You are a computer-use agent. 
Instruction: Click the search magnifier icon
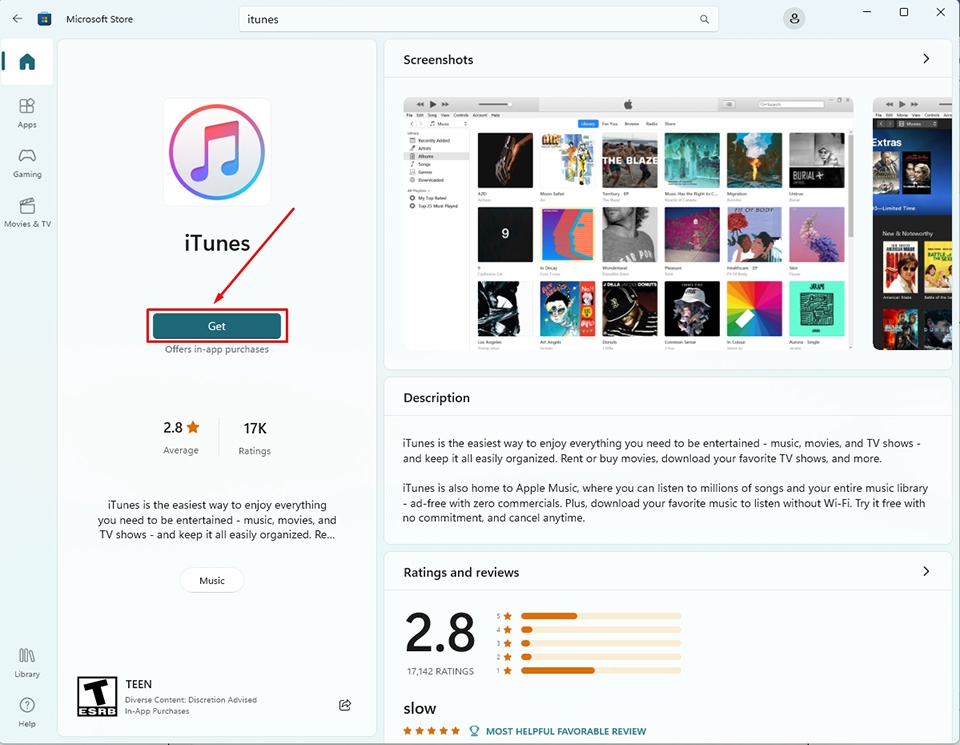(704, 19)
